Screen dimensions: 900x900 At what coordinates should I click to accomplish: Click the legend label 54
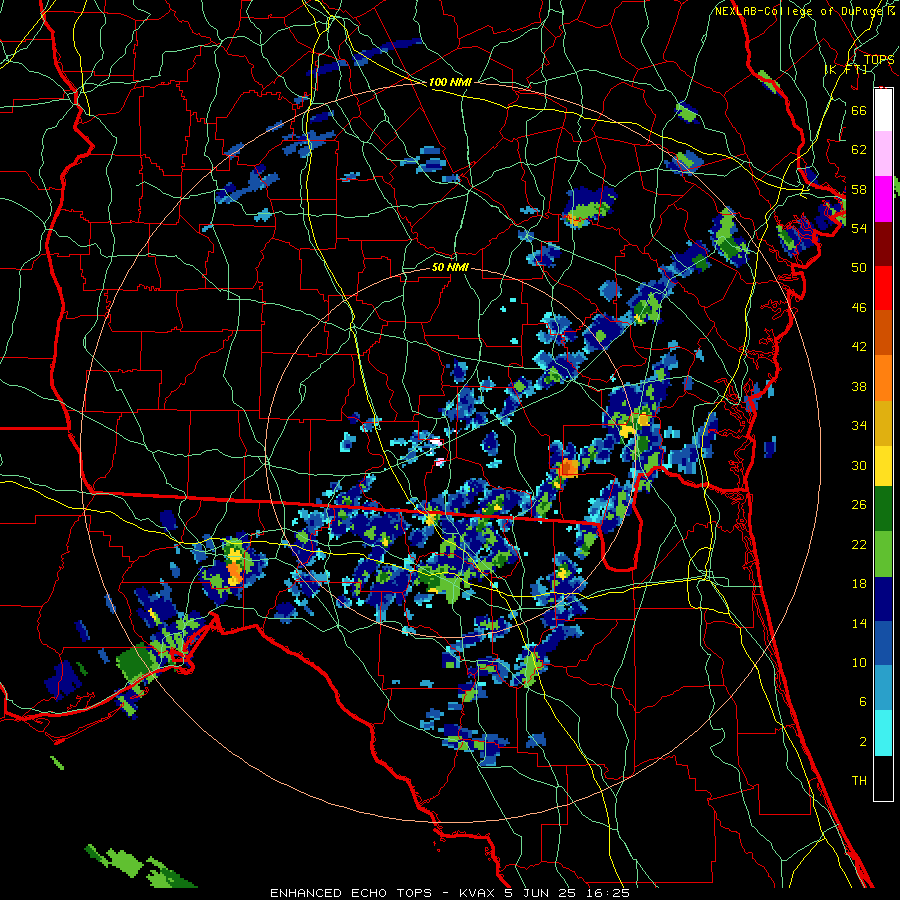click(x=859, y=228)
